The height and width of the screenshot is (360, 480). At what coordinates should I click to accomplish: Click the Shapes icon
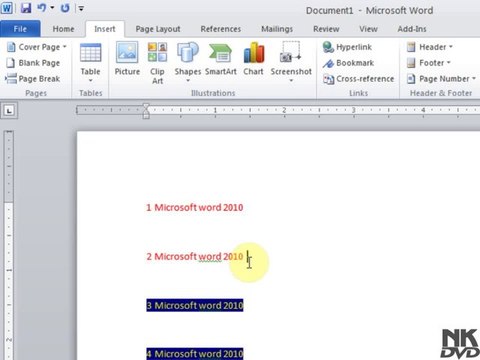coord(188,53)
